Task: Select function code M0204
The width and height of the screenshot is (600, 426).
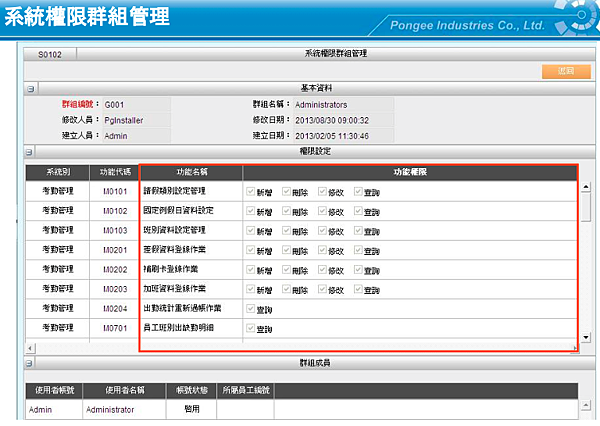Action: (115, 308)
